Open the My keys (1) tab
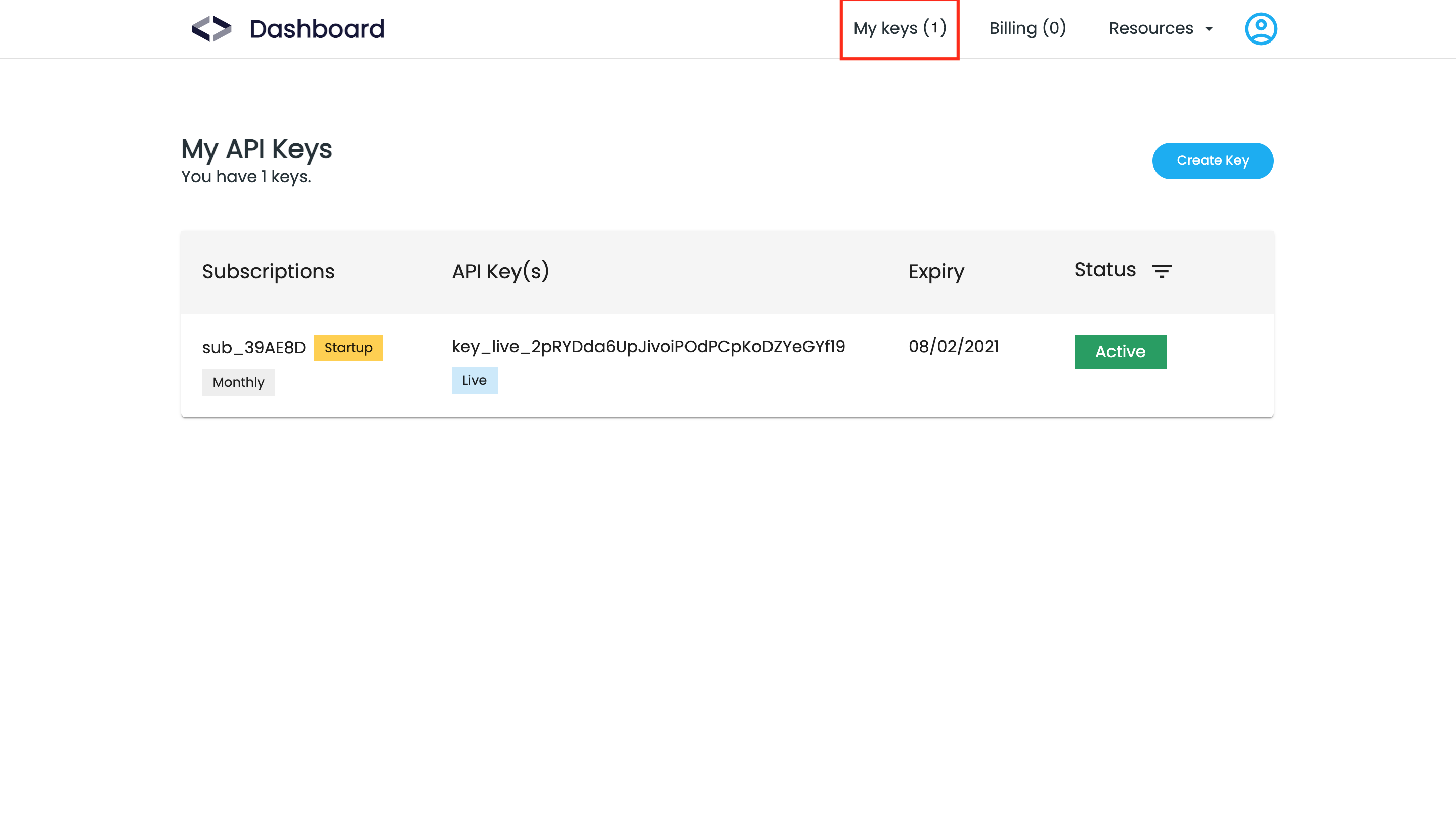The width and height of the screenshot is (1456, 831). (x=899, y=28)
